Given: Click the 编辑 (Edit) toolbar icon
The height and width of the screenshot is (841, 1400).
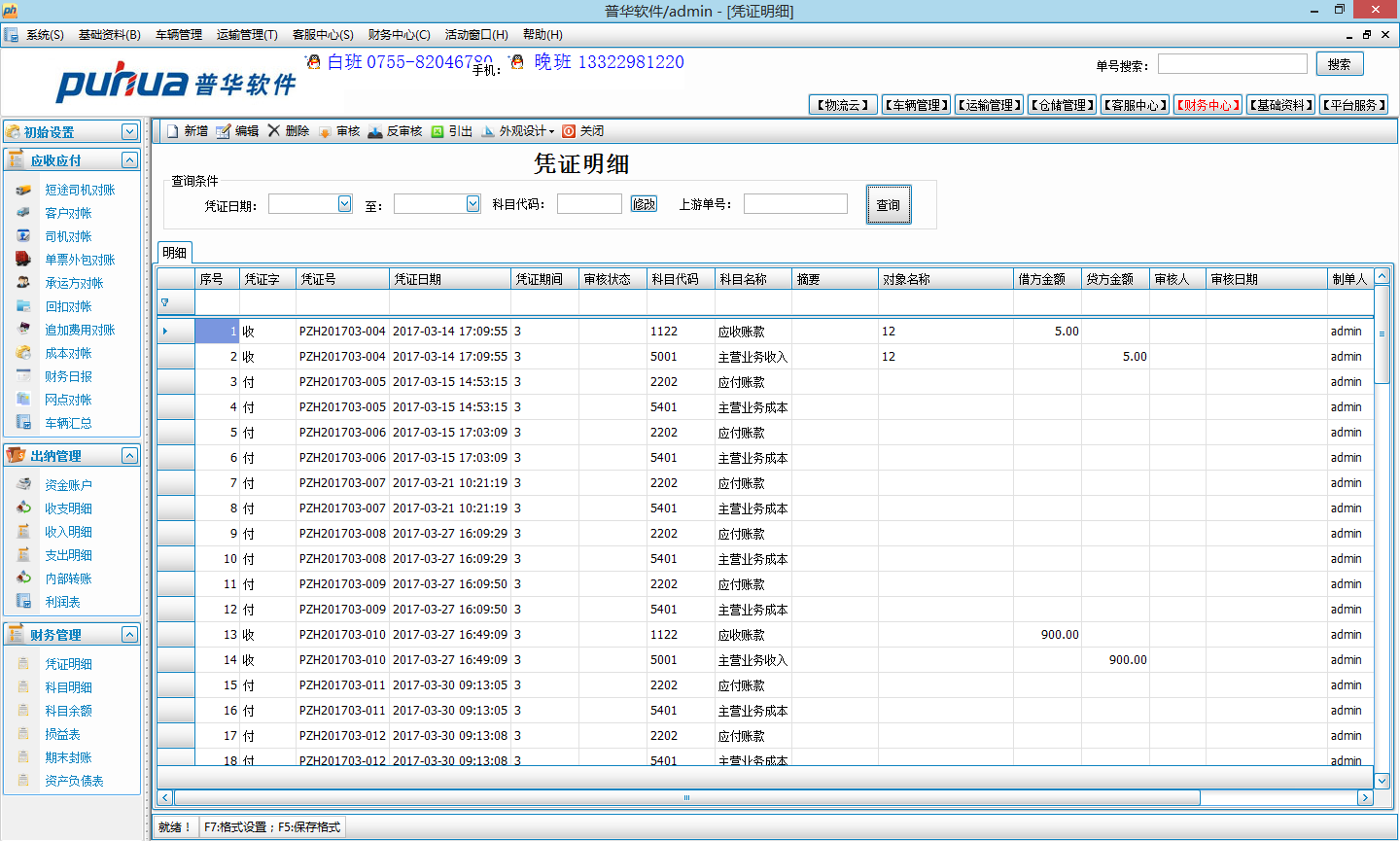Looking at the screenshot, I should 224,131.
